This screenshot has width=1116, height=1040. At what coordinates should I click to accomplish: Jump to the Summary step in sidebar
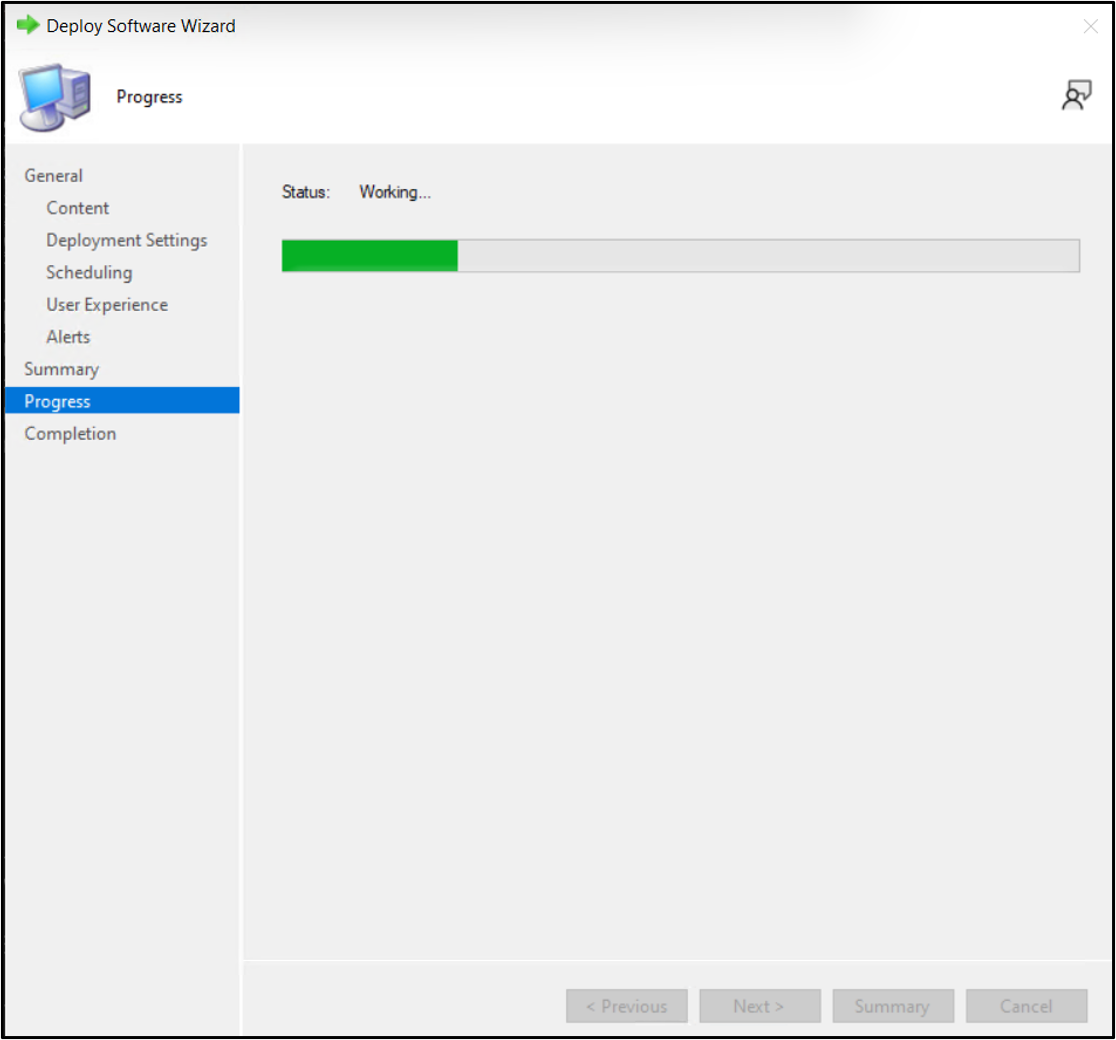(61, 369)
